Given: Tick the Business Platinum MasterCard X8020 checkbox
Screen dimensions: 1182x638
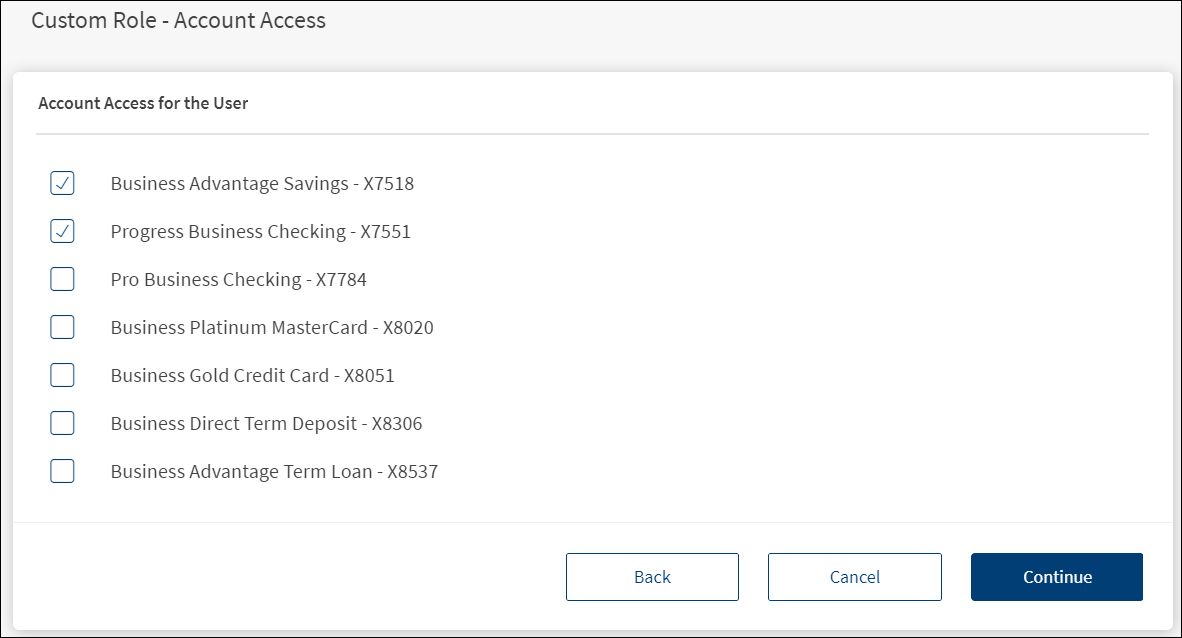Looking at the screenshot, I should [62, 327].
